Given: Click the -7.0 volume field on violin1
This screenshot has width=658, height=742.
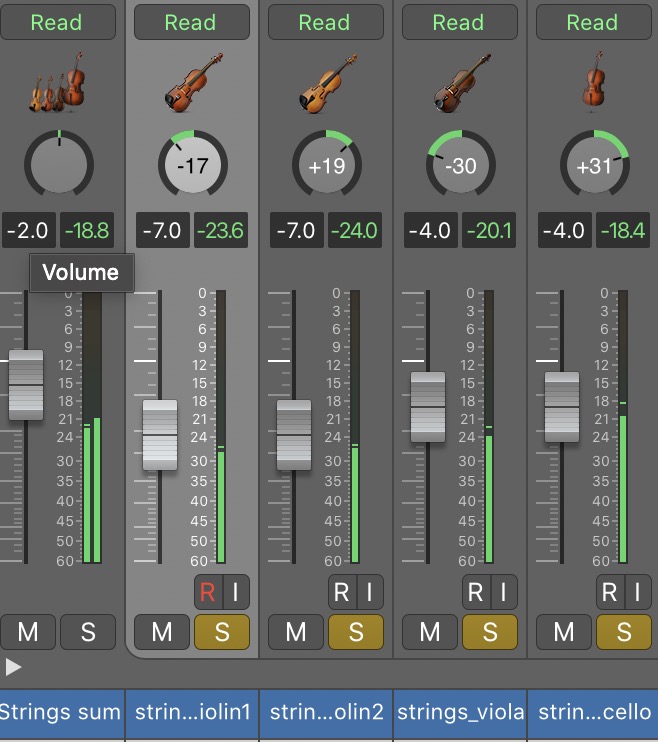Looking at the screenshot, I should click(x=162, y=231).
